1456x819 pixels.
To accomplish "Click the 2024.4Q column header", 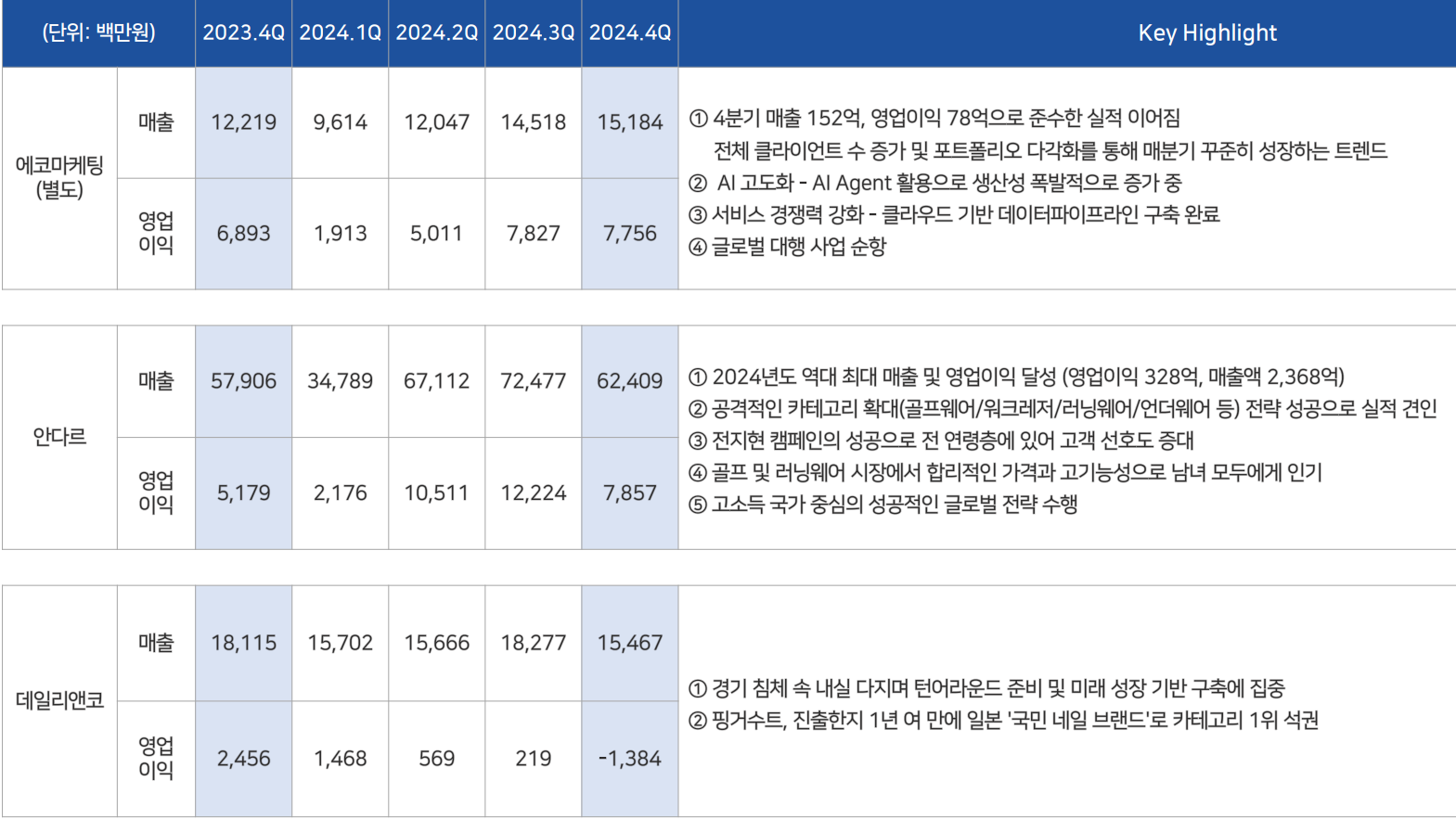I will click(629, 32).
